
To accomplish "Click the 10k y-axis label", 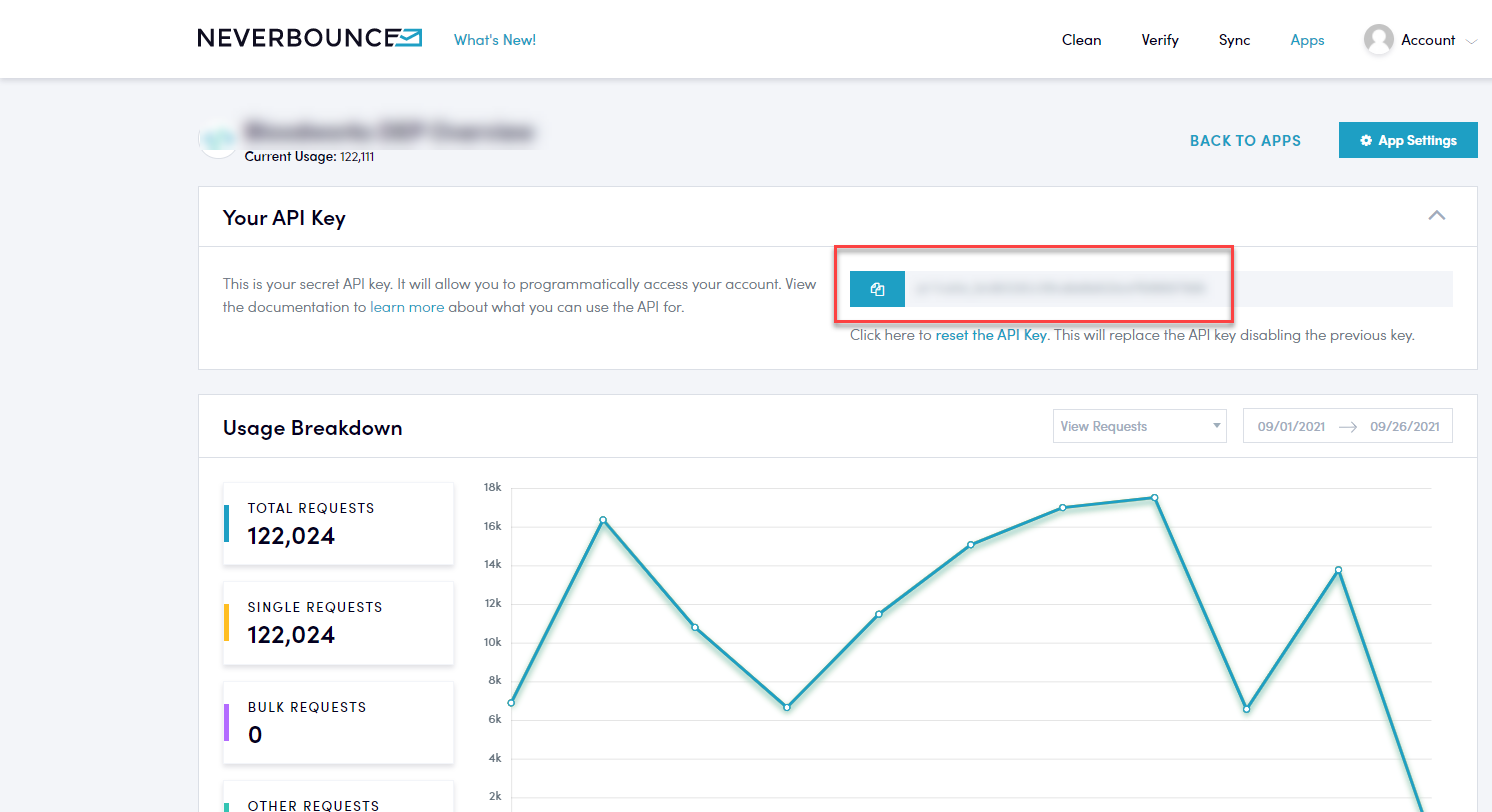I will pos(492,642).
